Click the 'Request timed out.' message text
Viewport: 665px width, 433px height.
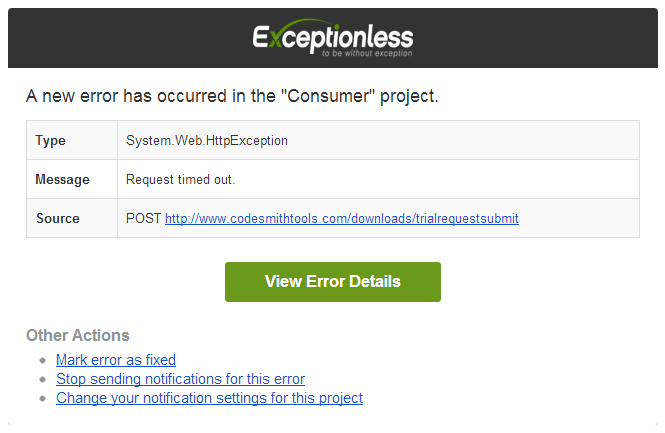[x=180, y=180]
